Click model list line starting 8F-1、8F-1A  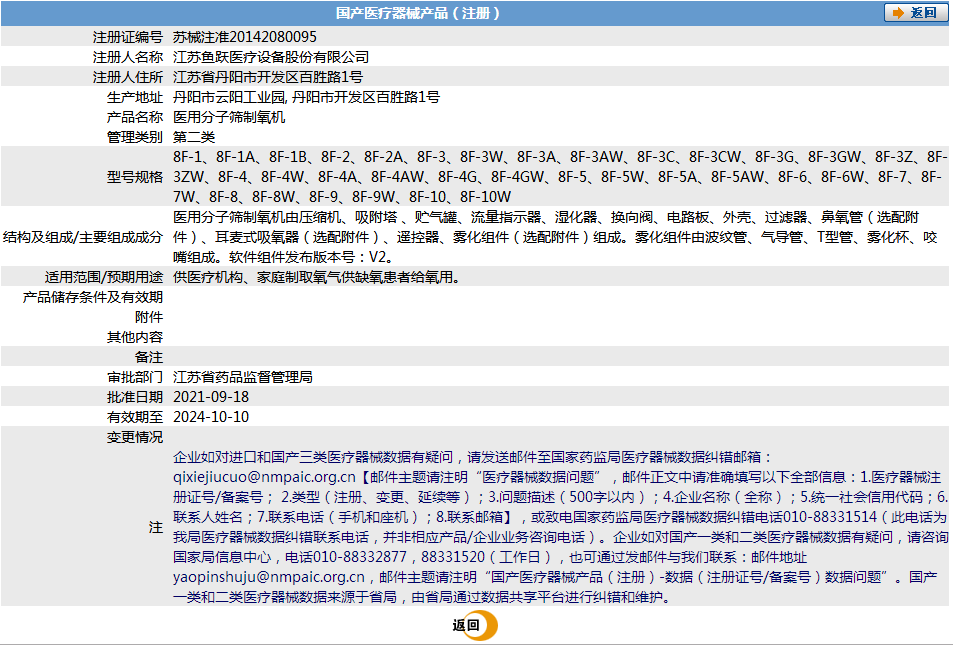559,157
